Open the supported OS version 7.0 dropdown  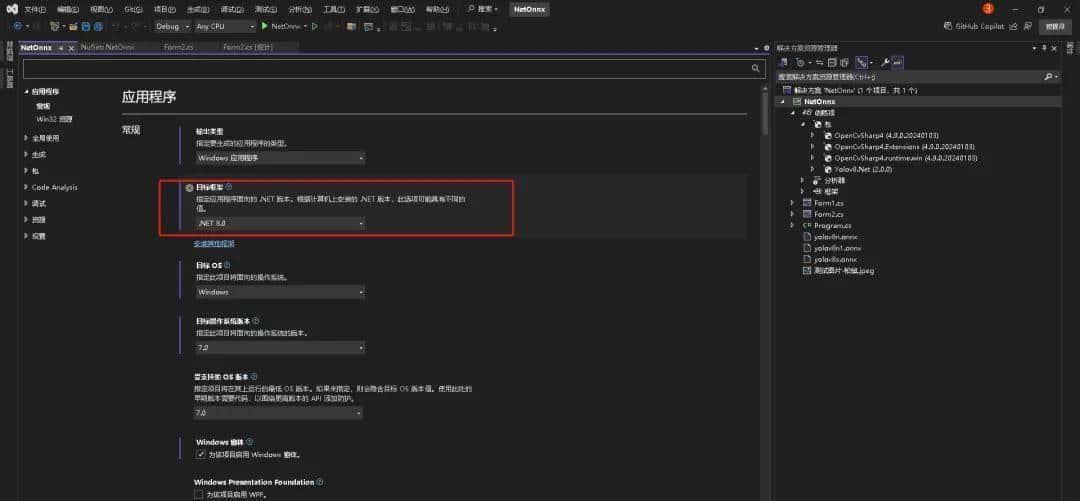[x=278, y=413]
